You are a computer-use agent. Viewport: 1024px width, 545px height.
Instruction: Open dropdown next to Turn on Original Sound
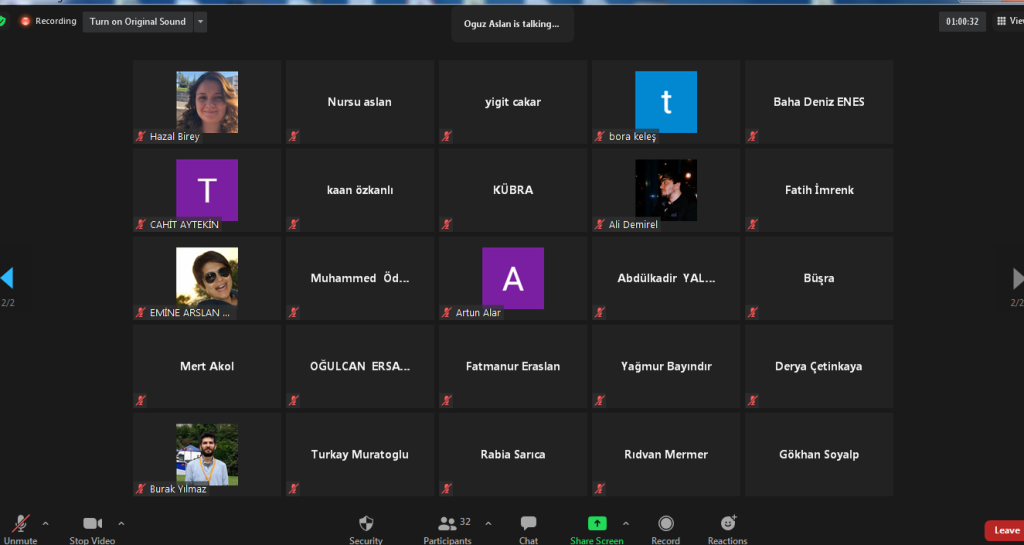pos(200,21)
